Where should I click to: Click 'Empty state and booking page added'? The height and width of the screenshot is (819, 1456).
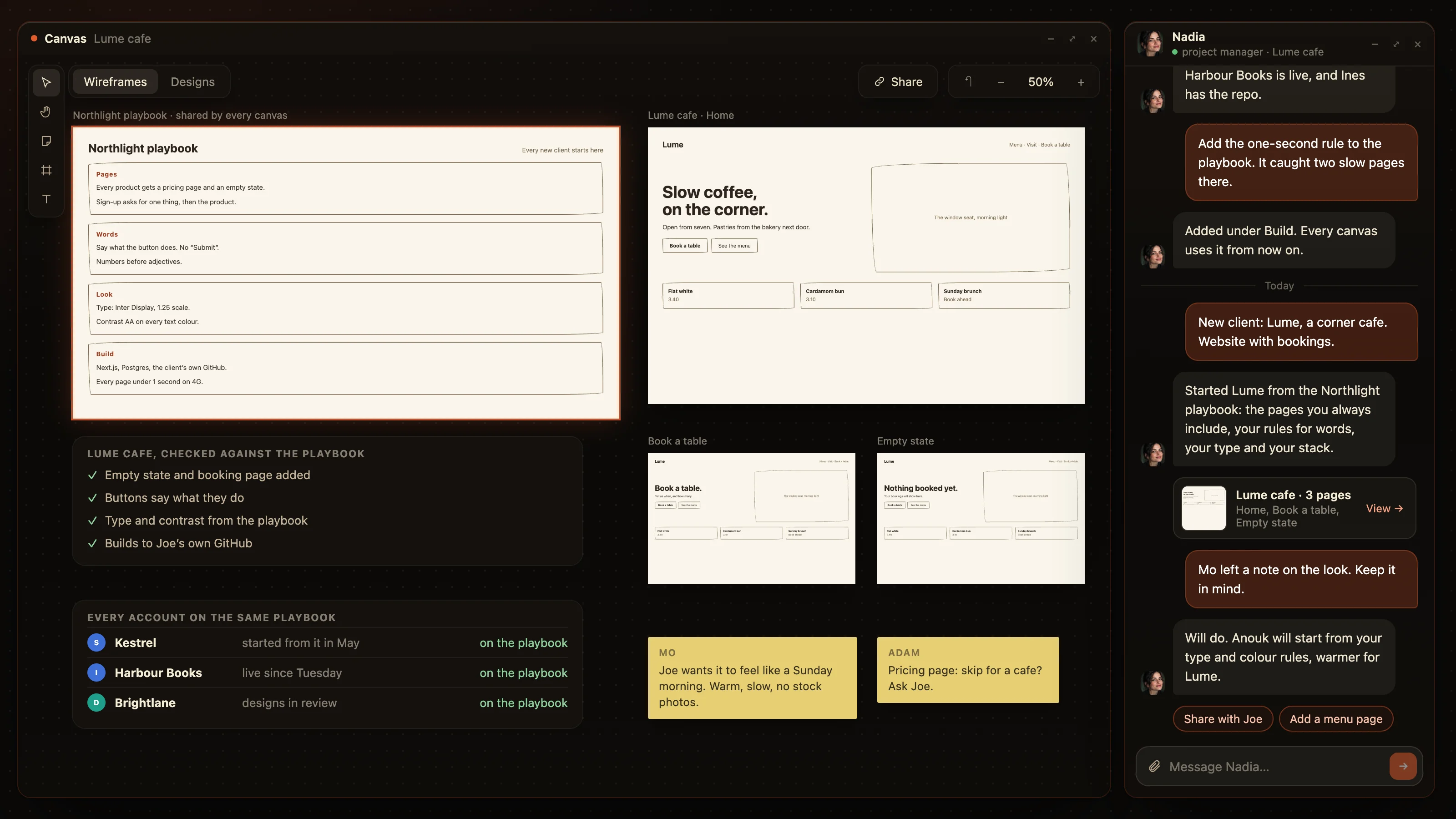click(207, 475)
